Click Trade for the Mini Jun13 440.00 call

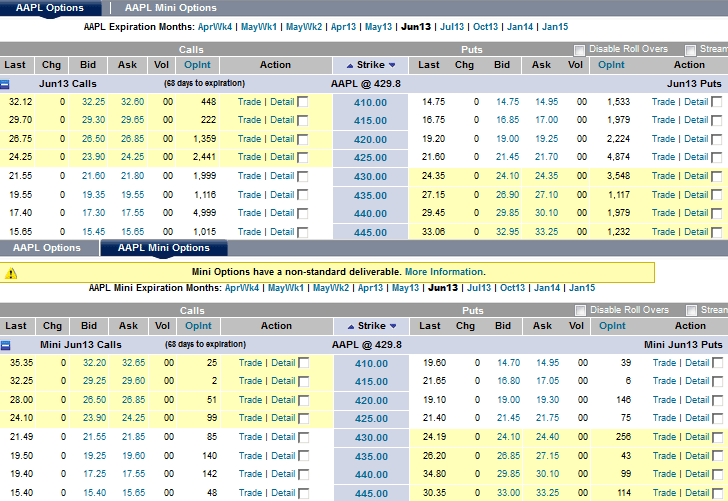pos(250,474)
